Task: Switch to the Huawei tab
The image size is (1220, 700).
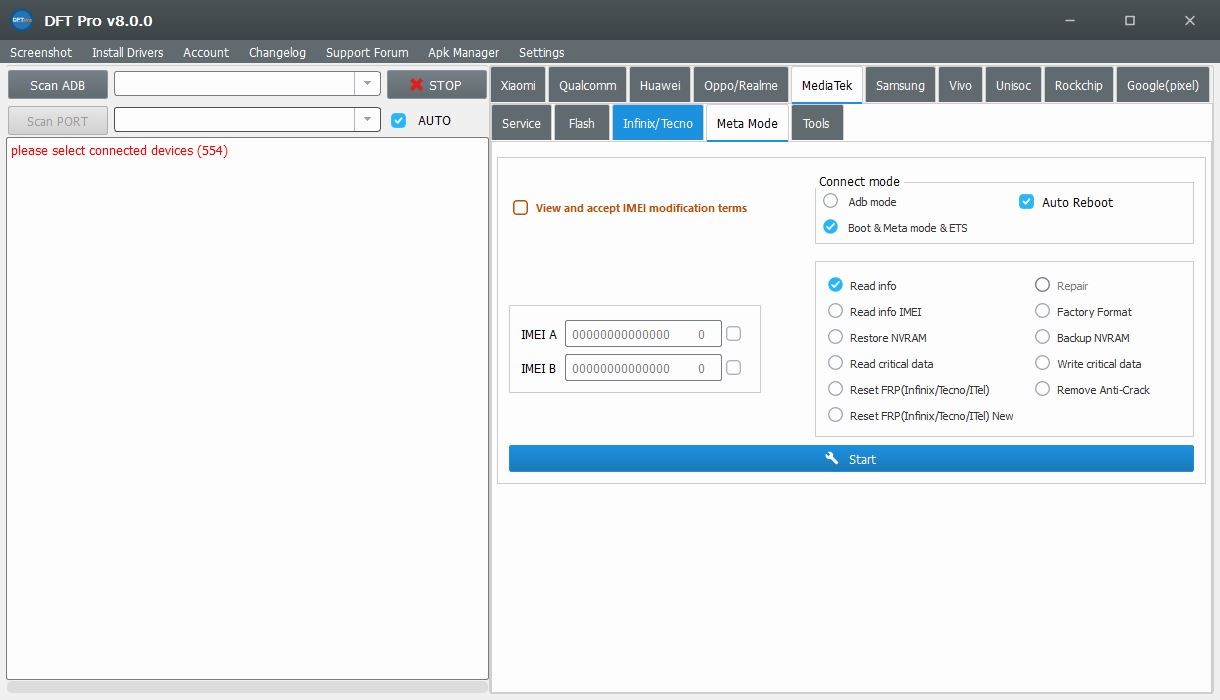Action: pos(660,85)
